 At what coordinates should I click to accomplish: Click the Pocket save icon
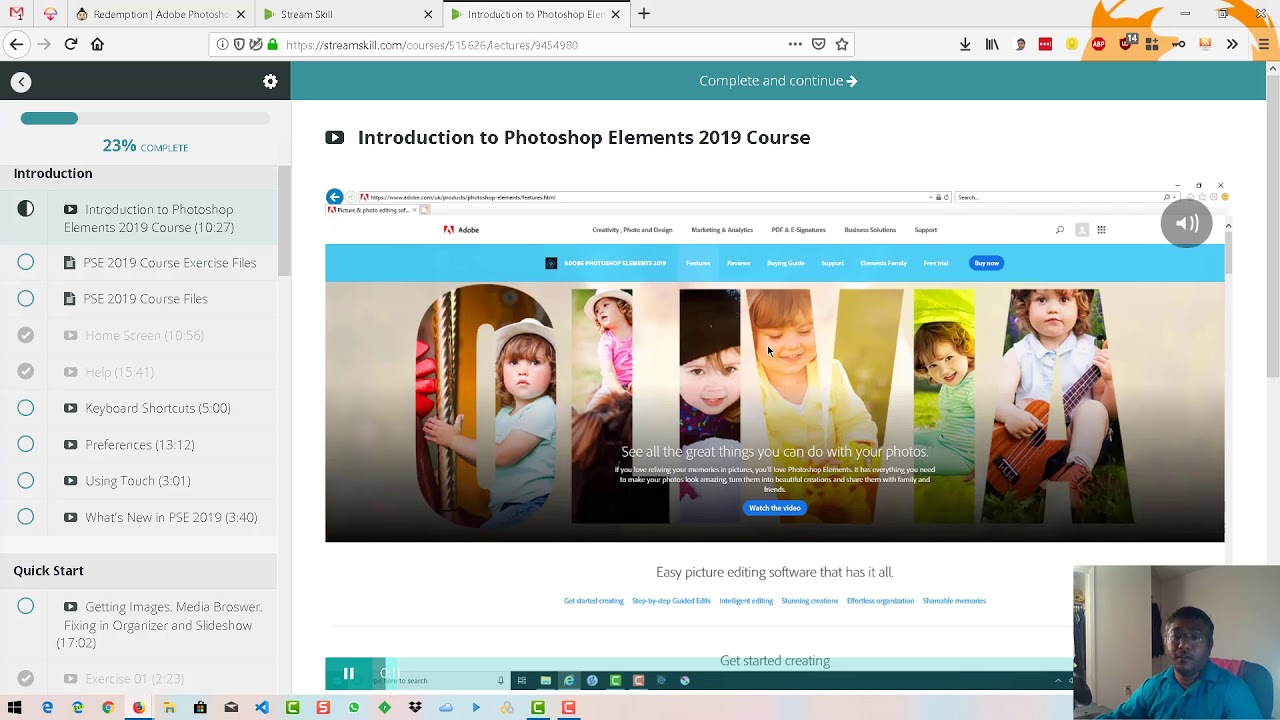coord(818,44)
